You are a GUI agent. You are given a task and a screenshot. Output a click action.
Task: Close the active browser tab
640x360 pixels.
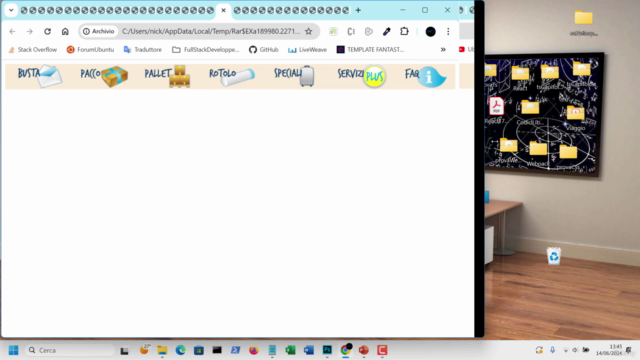pos(223,10)
